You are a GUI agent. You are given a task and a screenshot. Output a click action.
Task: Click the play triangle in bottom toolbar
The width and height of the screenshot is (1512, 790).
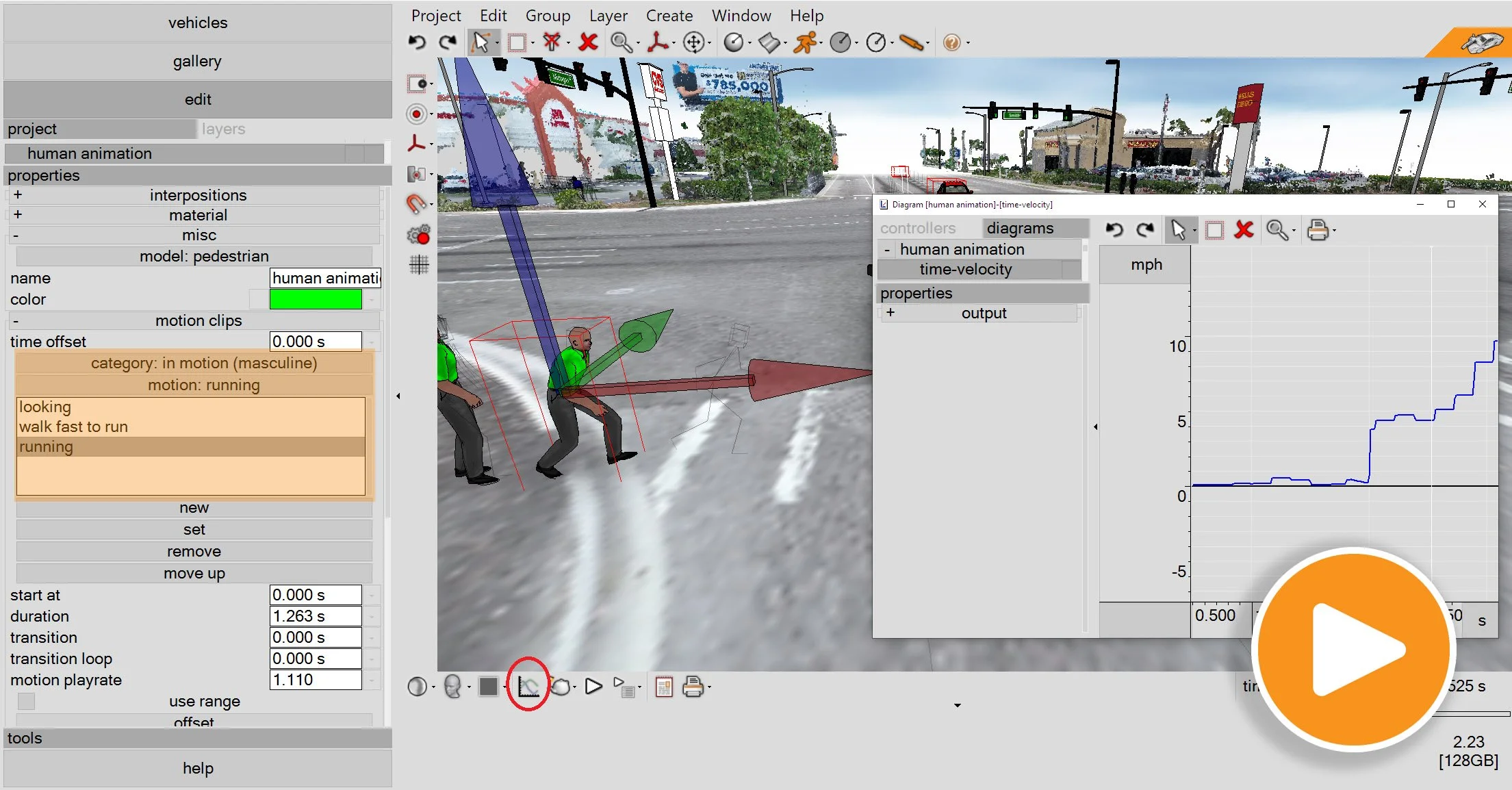pyautogui.click(x=593, y=686)
